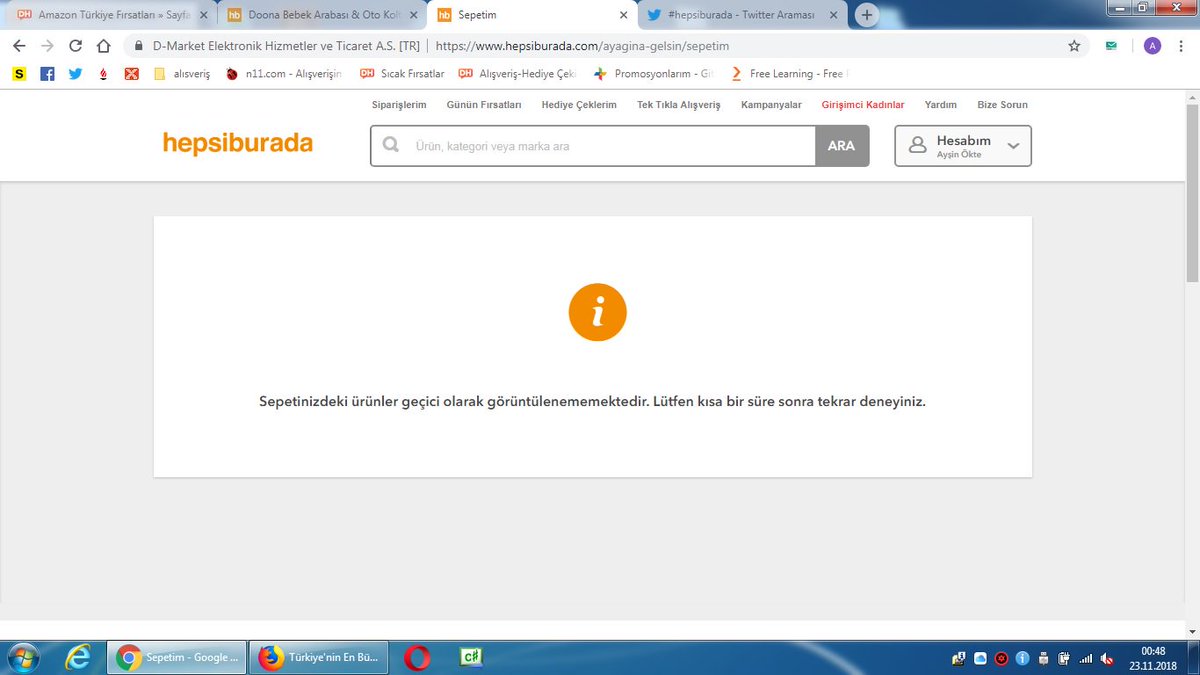The height and width of the screenshot is (675, 1200).
Task: Open the red X bookmark icon
Action: pos(131,74)
